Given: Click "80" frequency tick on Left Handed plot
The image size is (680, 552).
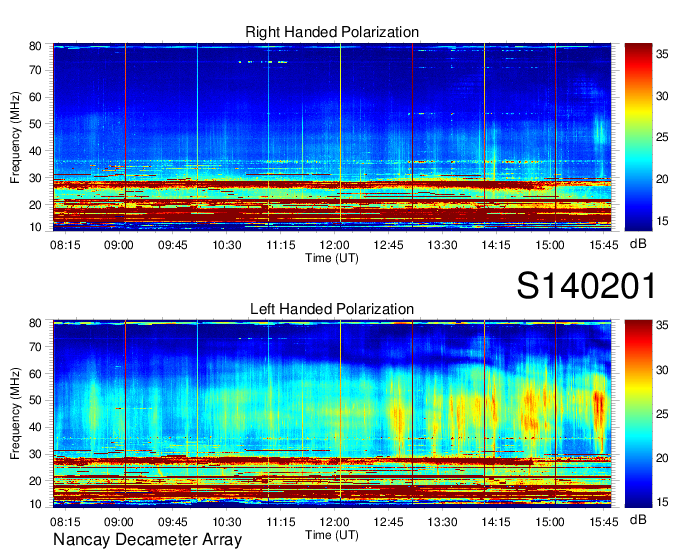Looking at the screenshot, I should [36, 323].
